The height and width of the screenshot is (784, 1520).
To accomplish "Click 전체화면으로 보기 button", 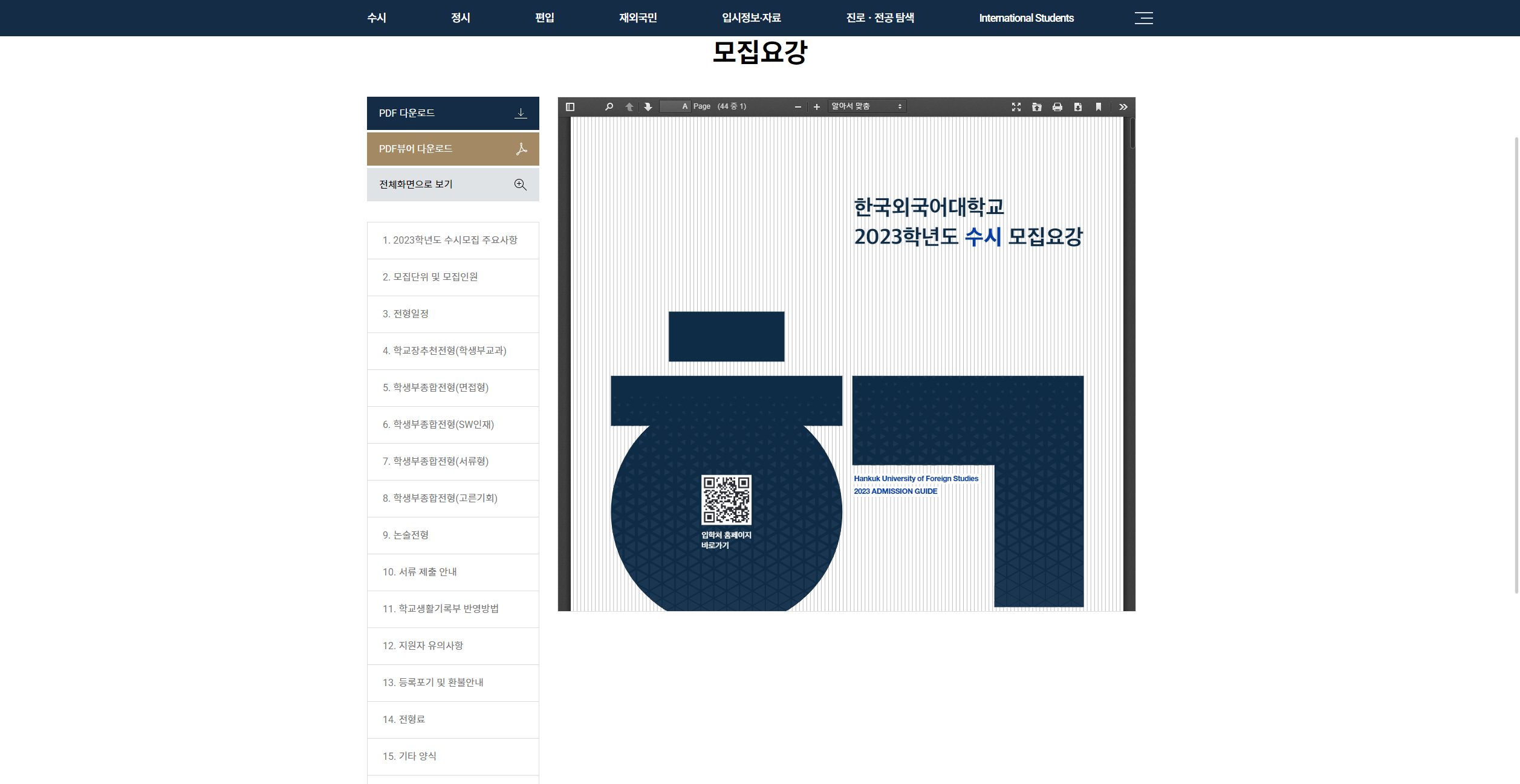I will (453, 184).
